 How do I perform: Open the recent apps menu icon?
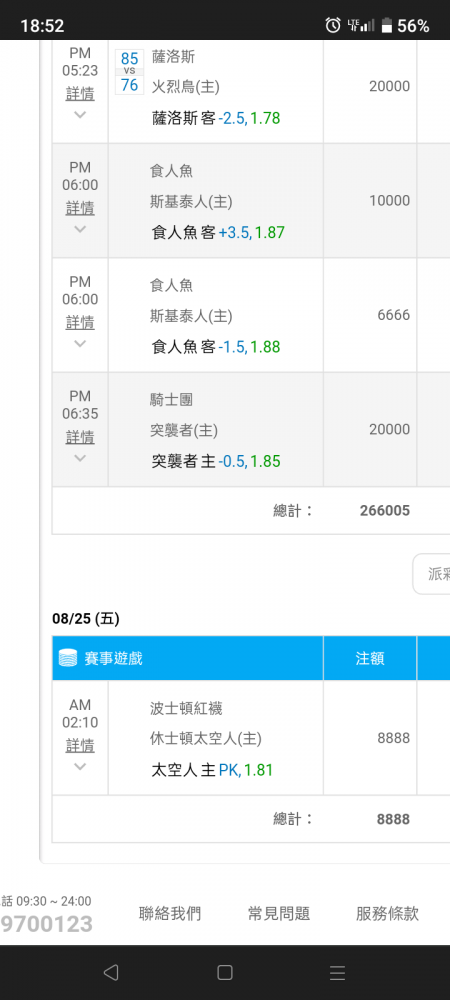(338, 972)
